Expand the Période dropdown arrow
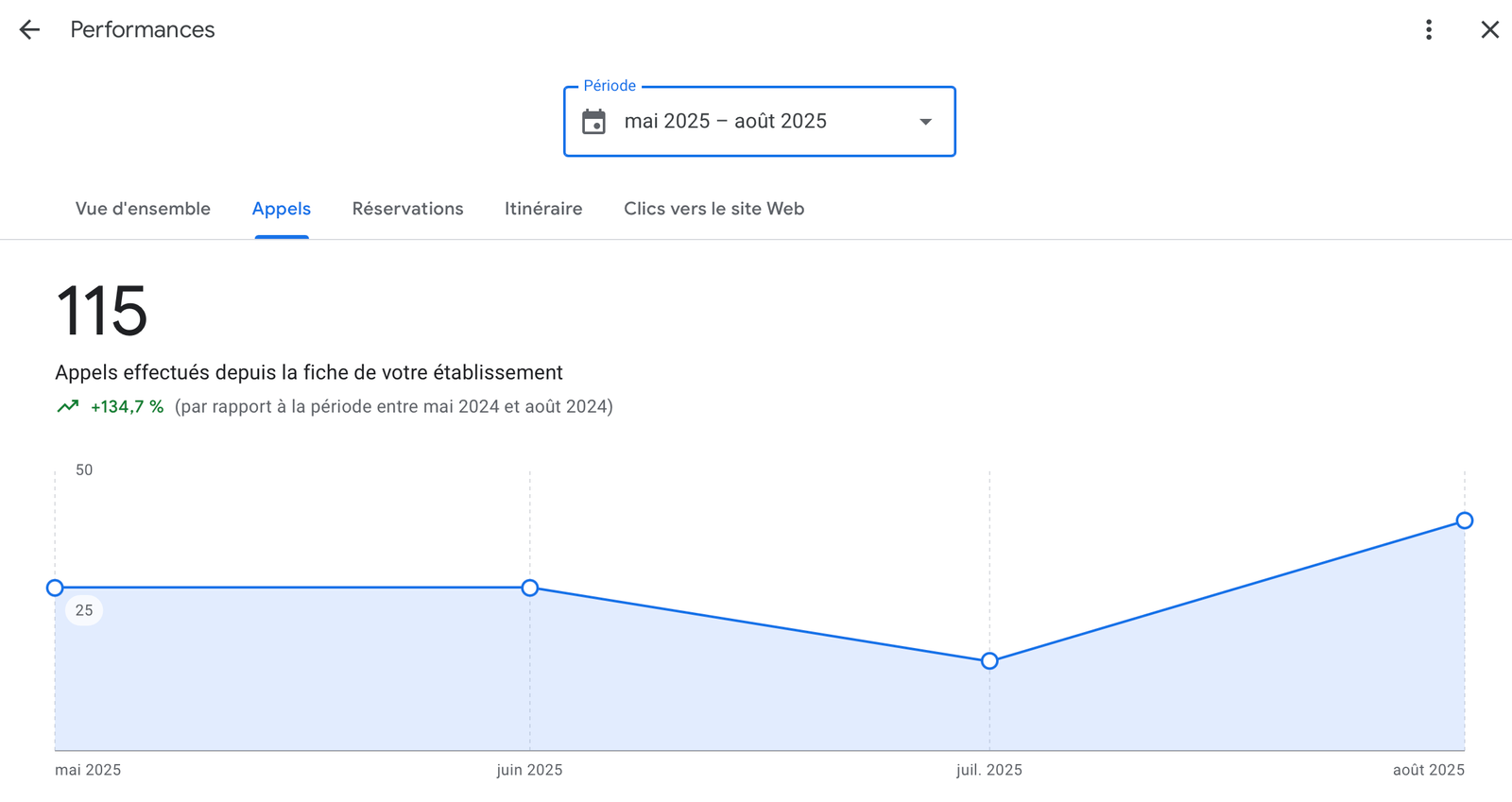The image size is (1512, 802). point(925,122)
